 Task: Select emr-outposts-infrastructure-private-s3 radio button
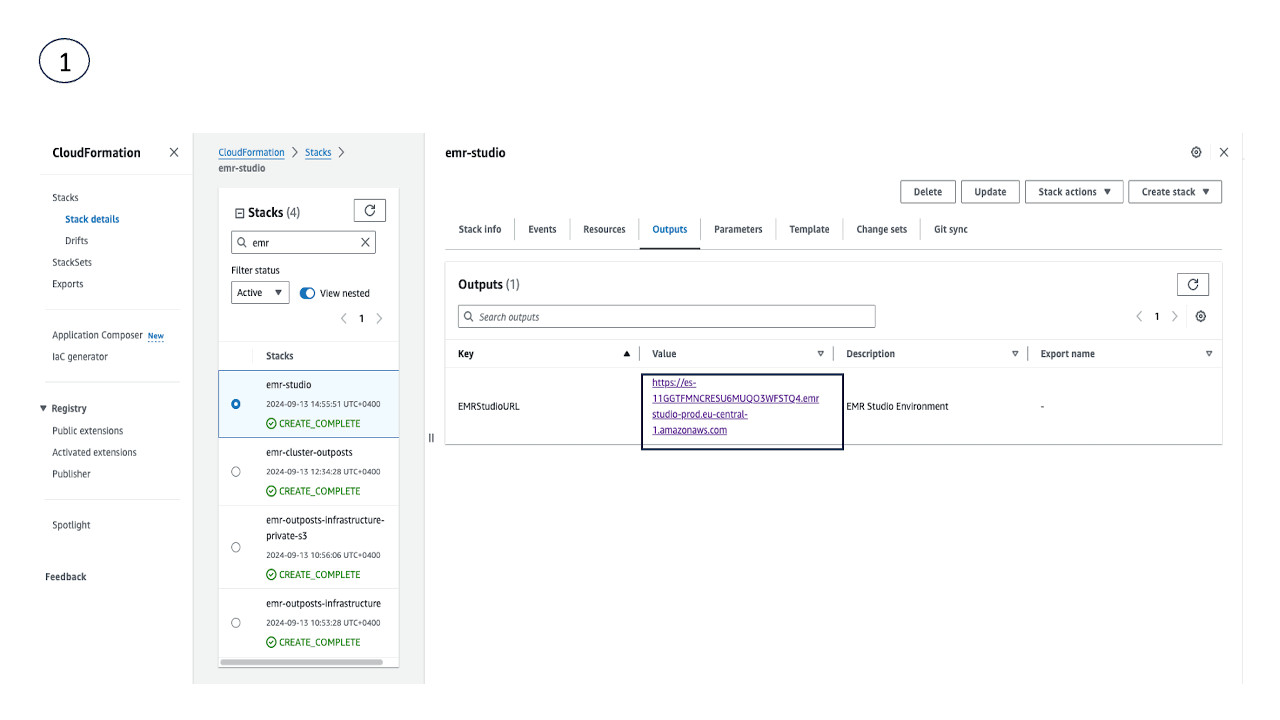pos(236,547)
